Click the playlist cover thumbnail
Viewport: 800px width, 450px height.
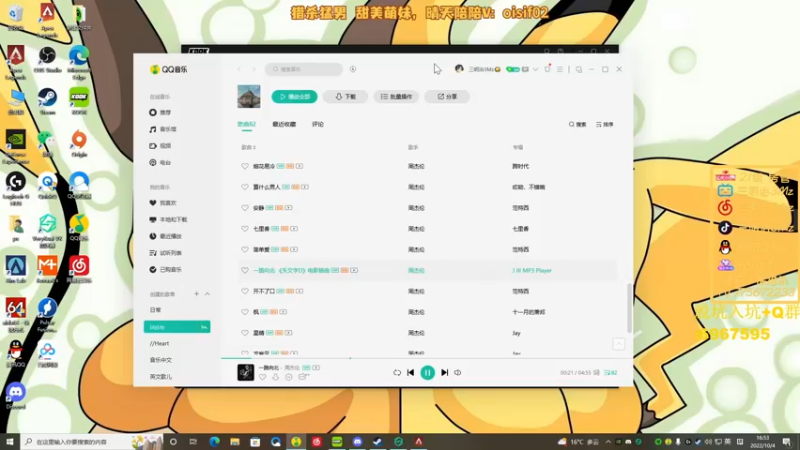coord(249,96)
